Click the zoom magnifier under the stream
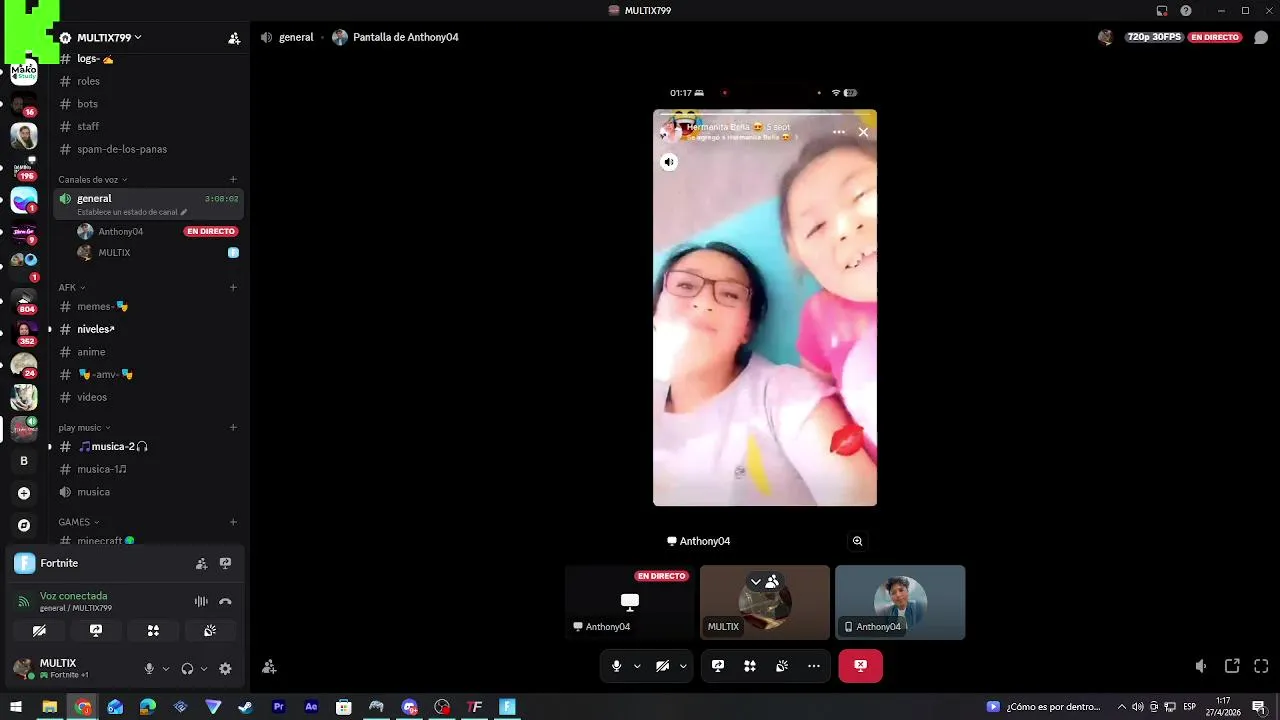Viewport: 1280px width, 720px height. (857, 541)
